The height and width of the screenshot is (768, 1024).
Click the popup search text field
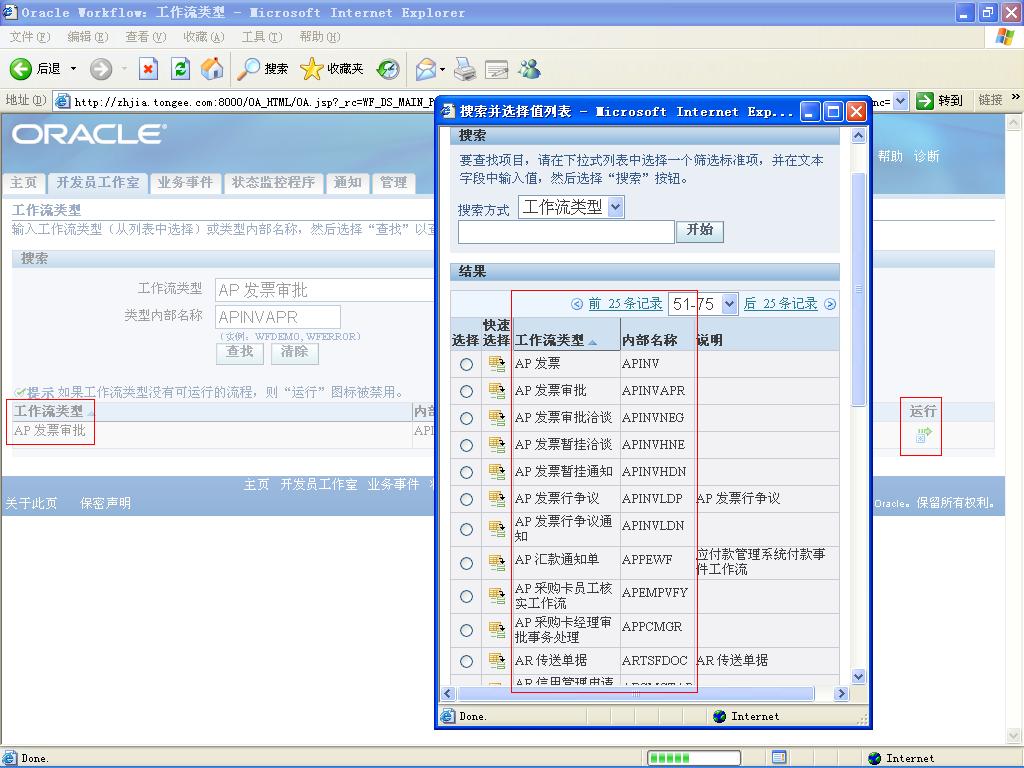566,232
